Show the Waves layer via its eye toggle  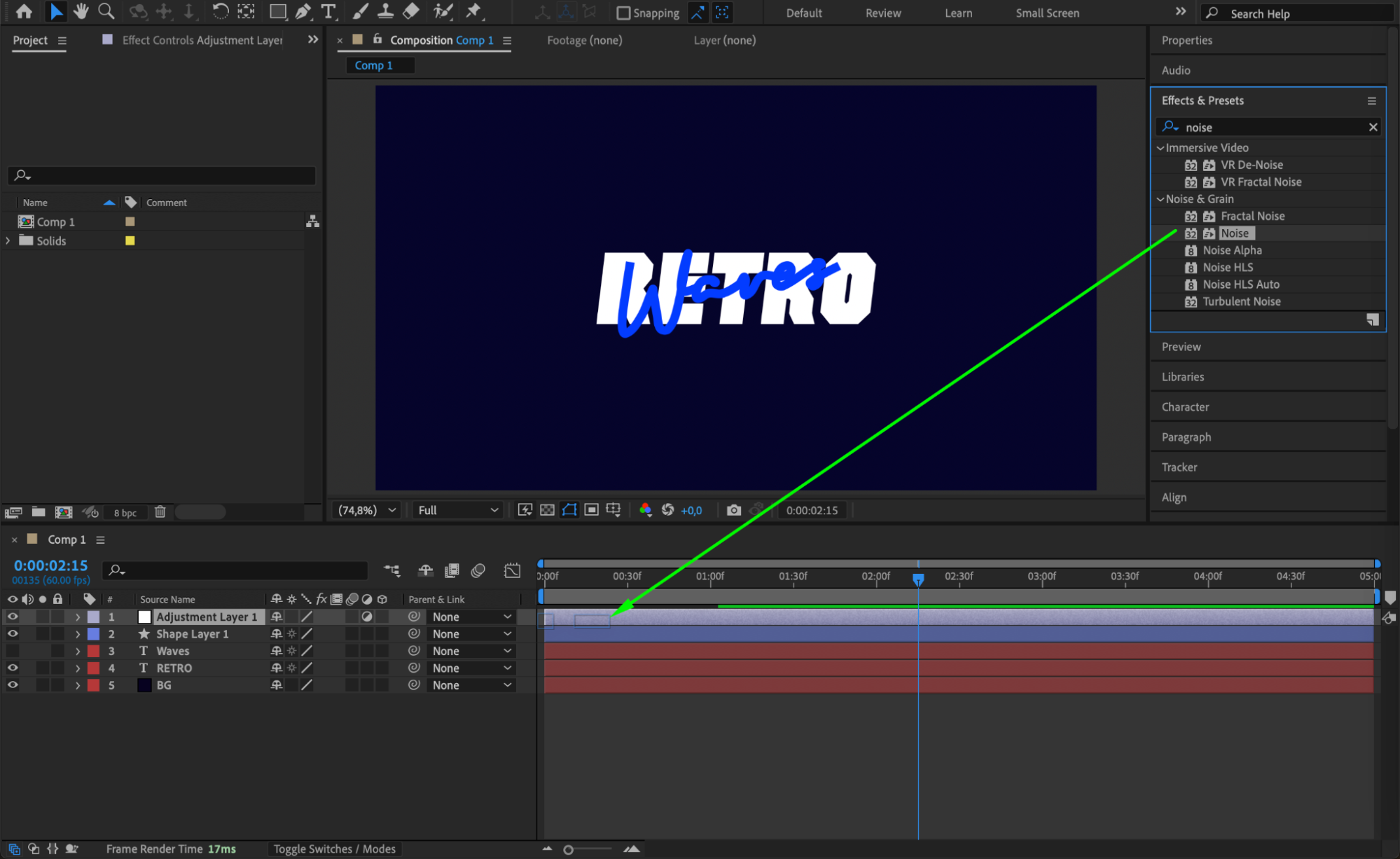tap(13, 651)
